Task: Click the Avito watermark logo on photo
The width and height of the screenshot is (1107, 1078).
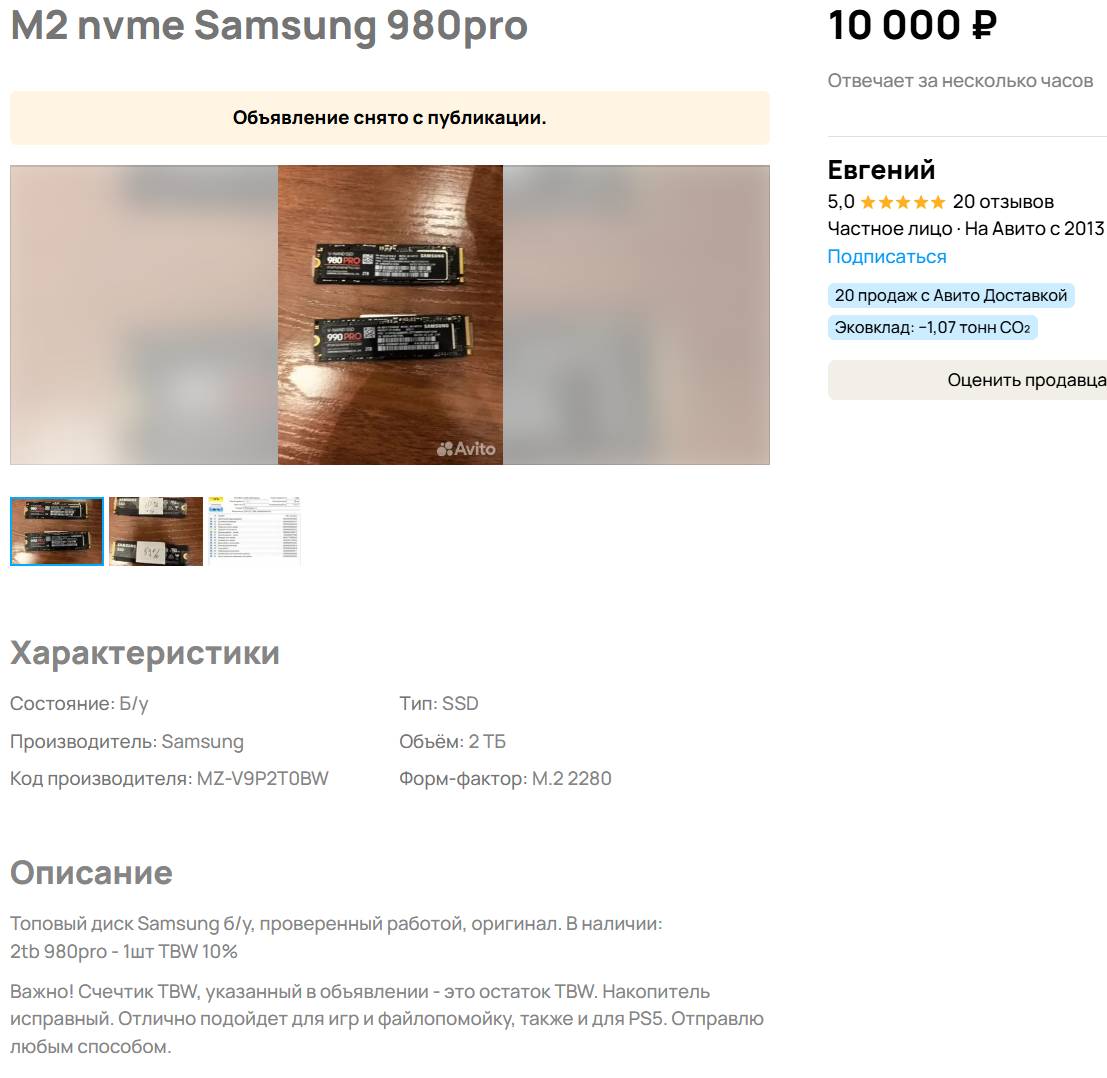Action: (466, 449)
